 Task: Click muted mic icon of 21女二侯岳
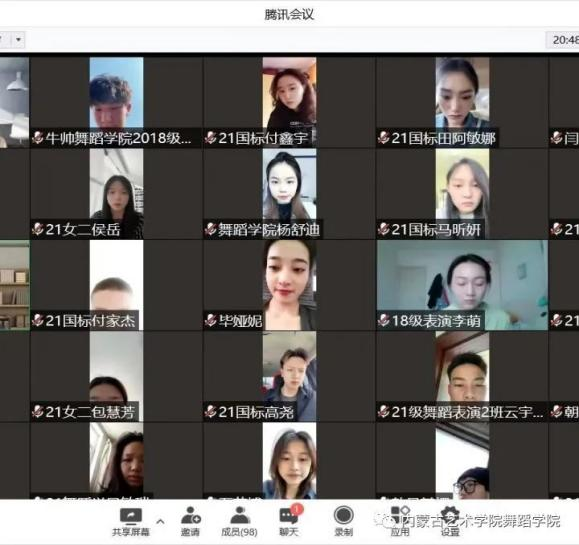pyautogui.click(x=38, y=229)
